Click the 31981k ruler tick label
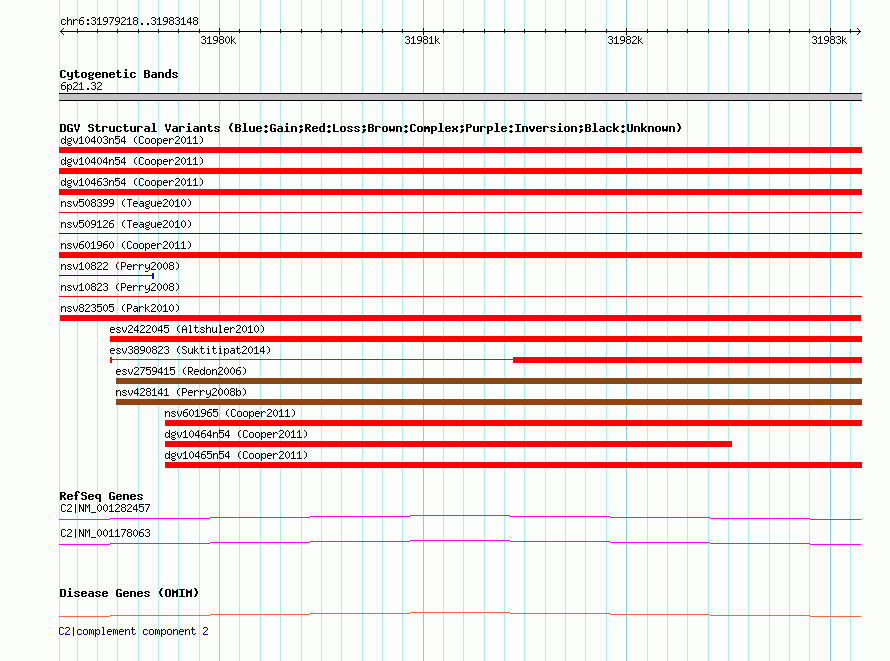Viewport: 890px width, 661px height. pyautogui.click(x=422, y=40)
